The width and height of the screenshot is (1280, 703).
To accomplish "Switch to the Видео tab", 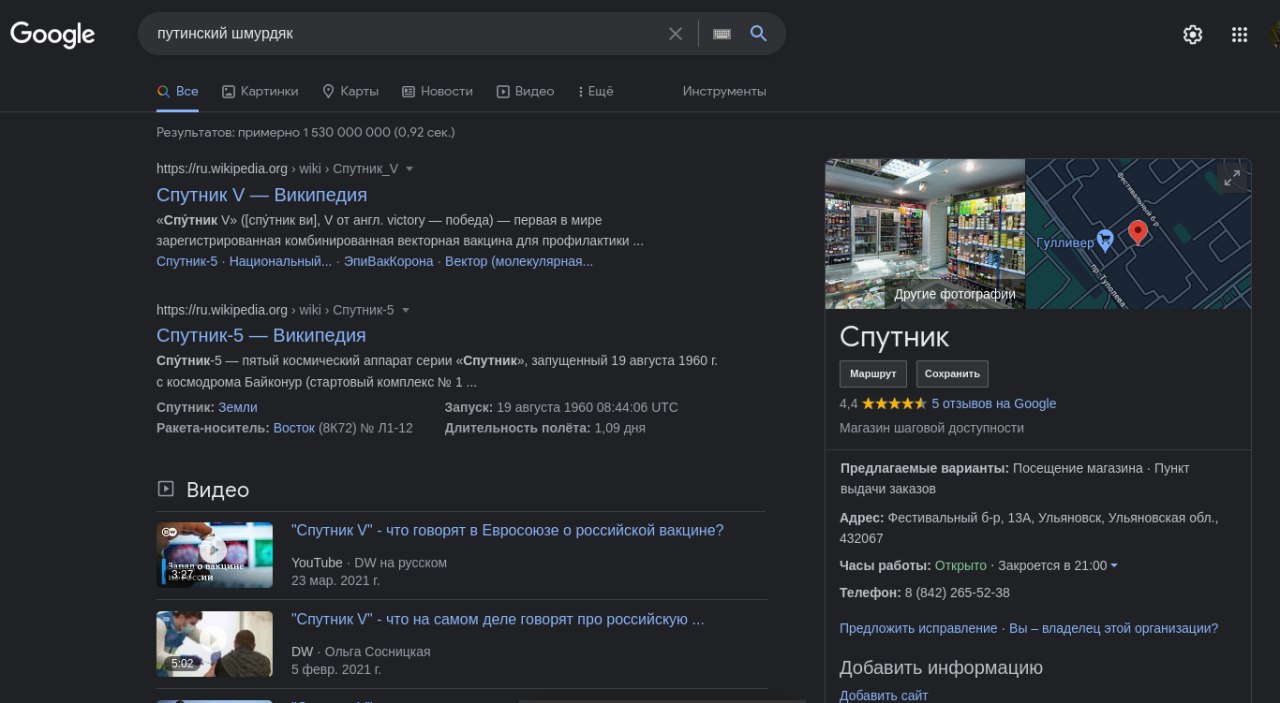I will [x=525, y=91].
